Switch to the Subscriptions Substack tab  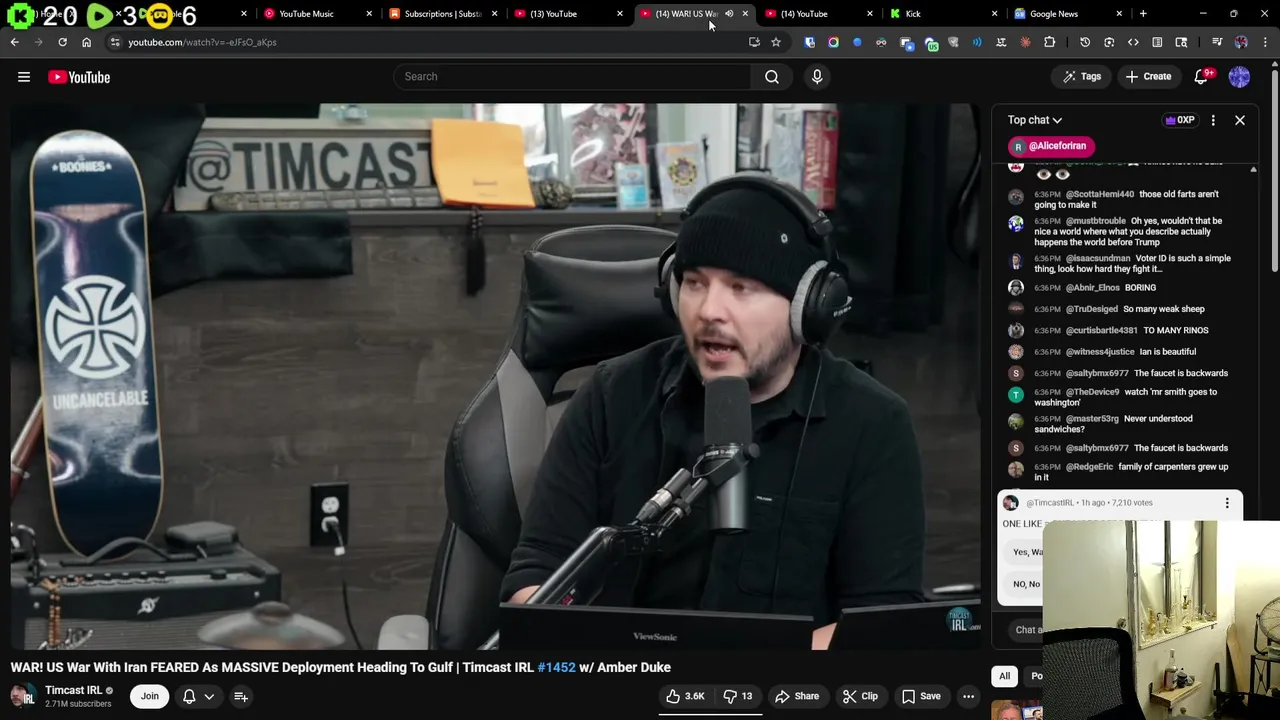point(444,14)
